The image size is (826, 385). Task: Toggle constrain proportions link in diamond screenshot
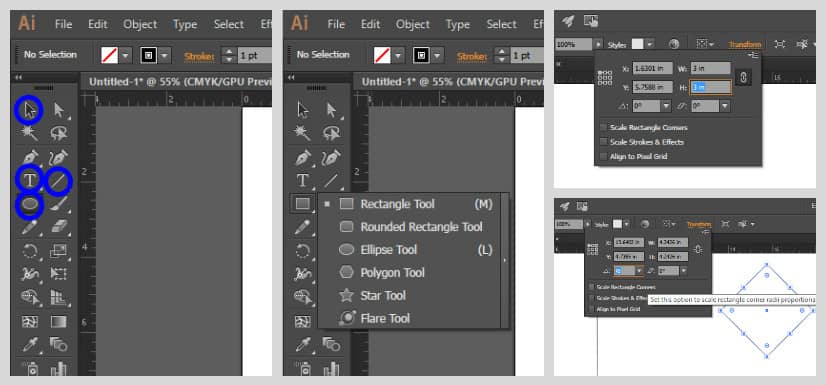(699, 249)
